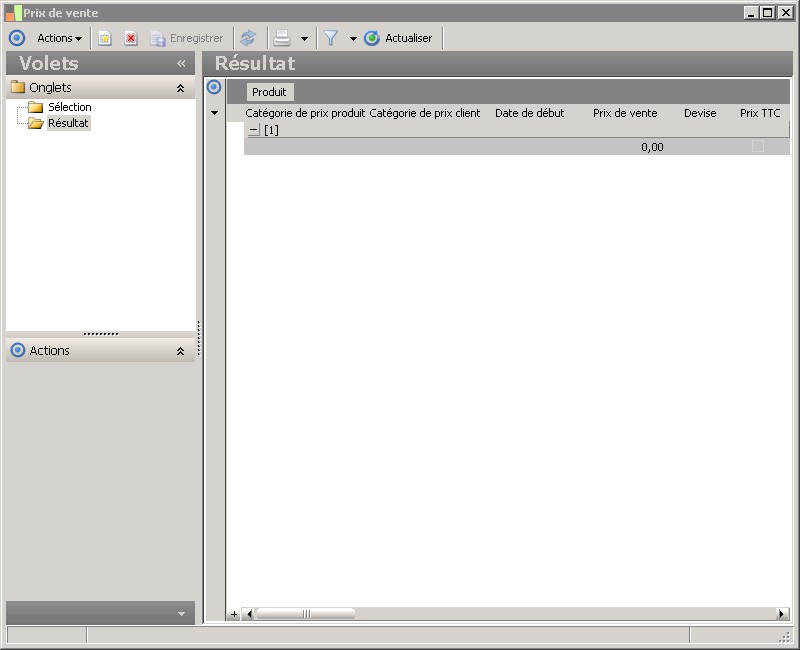Close the Prix de vente window
Image resolution: width=800 pixels, height=650 pixels.
coord(785,13)
